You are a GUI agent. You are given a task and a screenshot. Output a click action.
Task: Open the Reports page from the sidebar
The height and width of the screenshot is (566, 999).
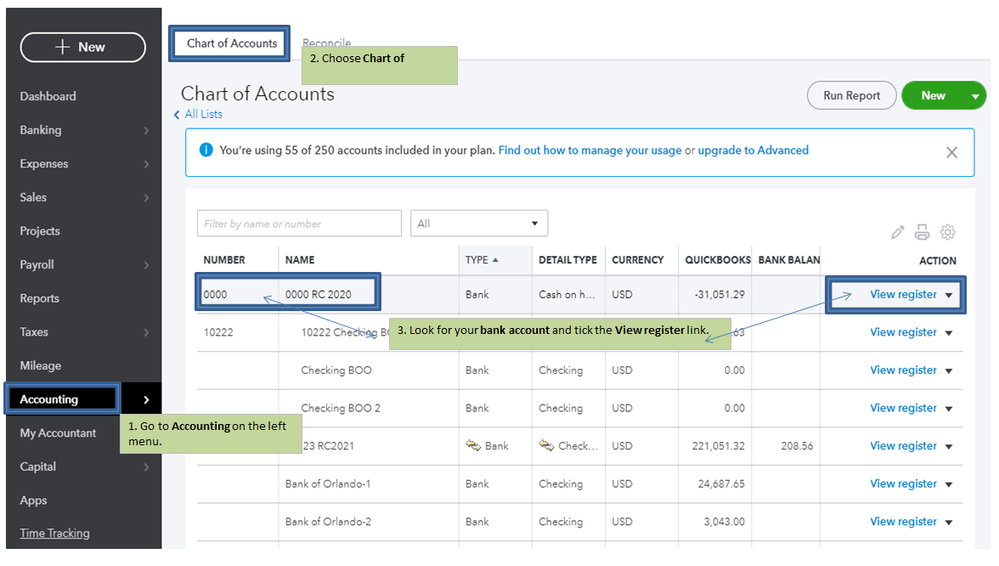(40, 298)
